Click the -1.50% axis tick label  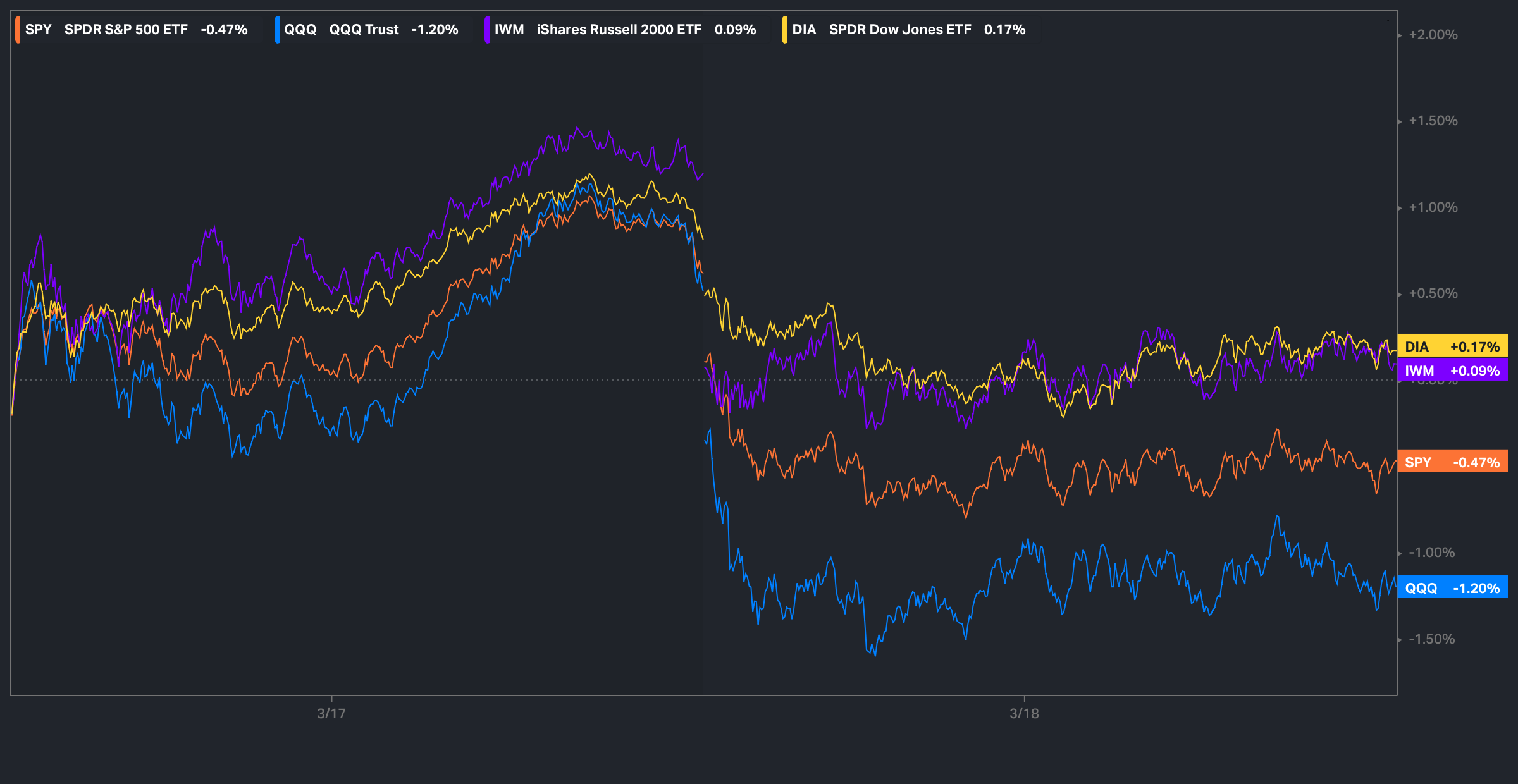coord(1431,639)
